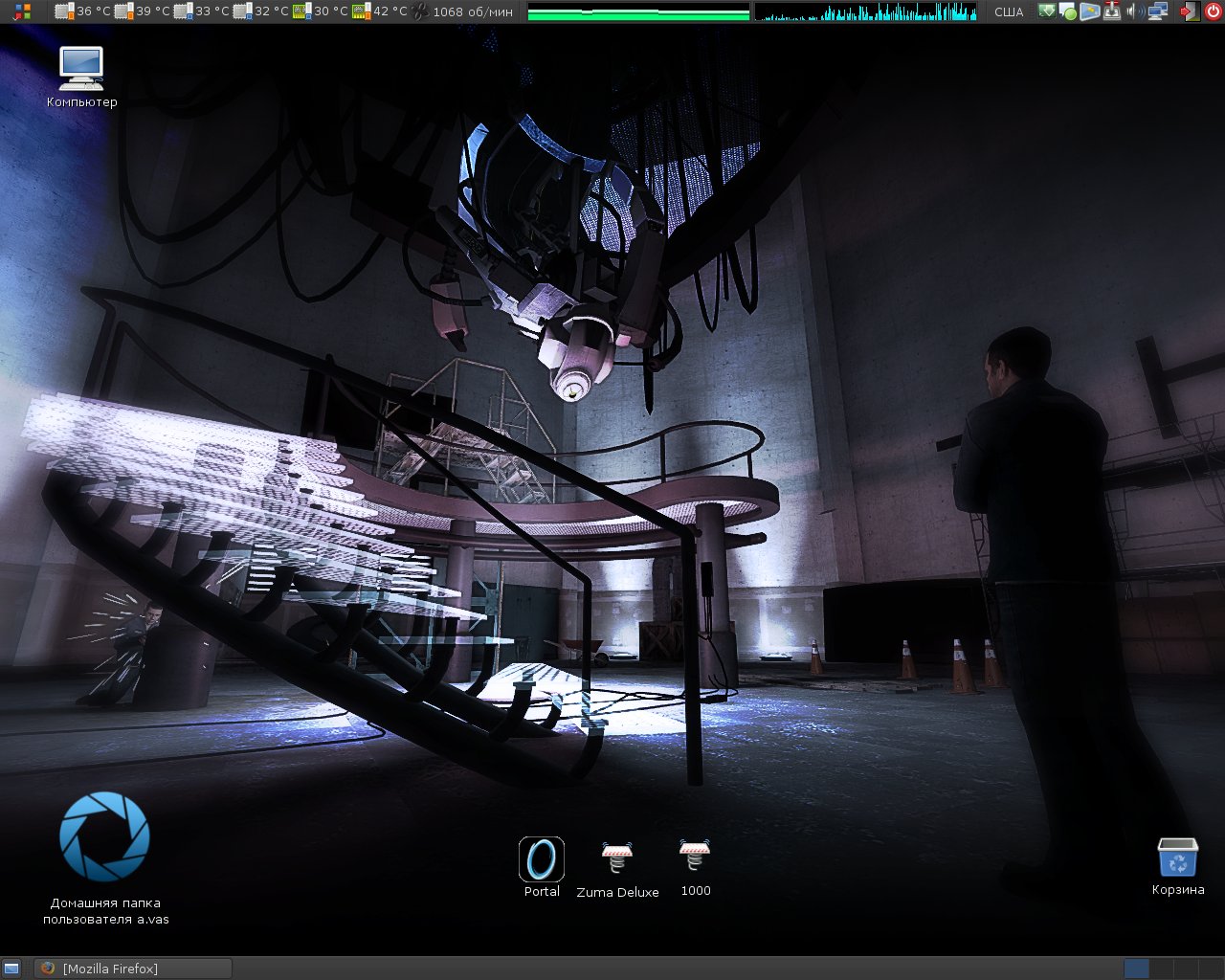Click the 36 °C temperature sensor
The width and height of the screenshot is (1225, 980).
[83, 11]
